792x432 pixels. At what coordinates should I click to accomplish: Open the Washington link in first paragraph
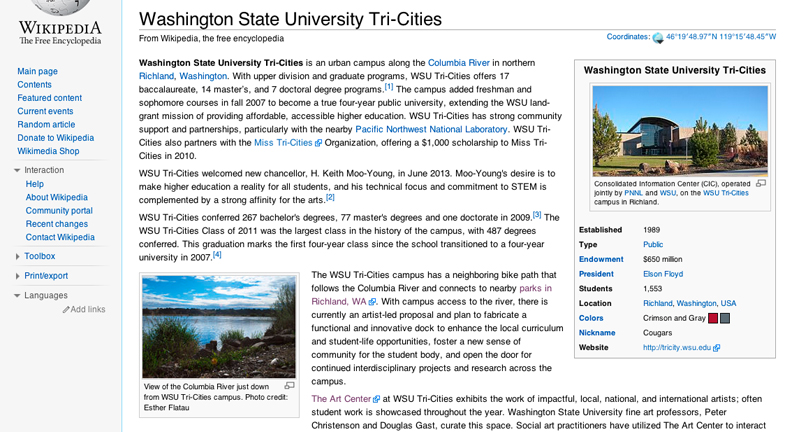coord(203,76)
